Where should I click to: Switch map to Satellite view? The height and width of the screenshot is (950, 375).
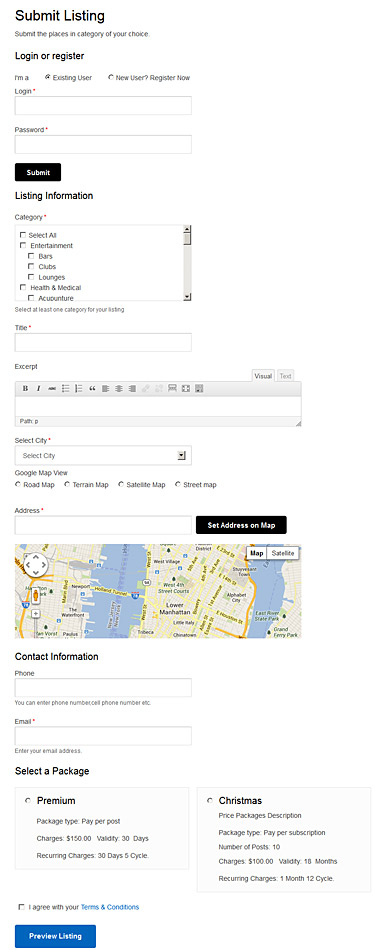[283, 553]
